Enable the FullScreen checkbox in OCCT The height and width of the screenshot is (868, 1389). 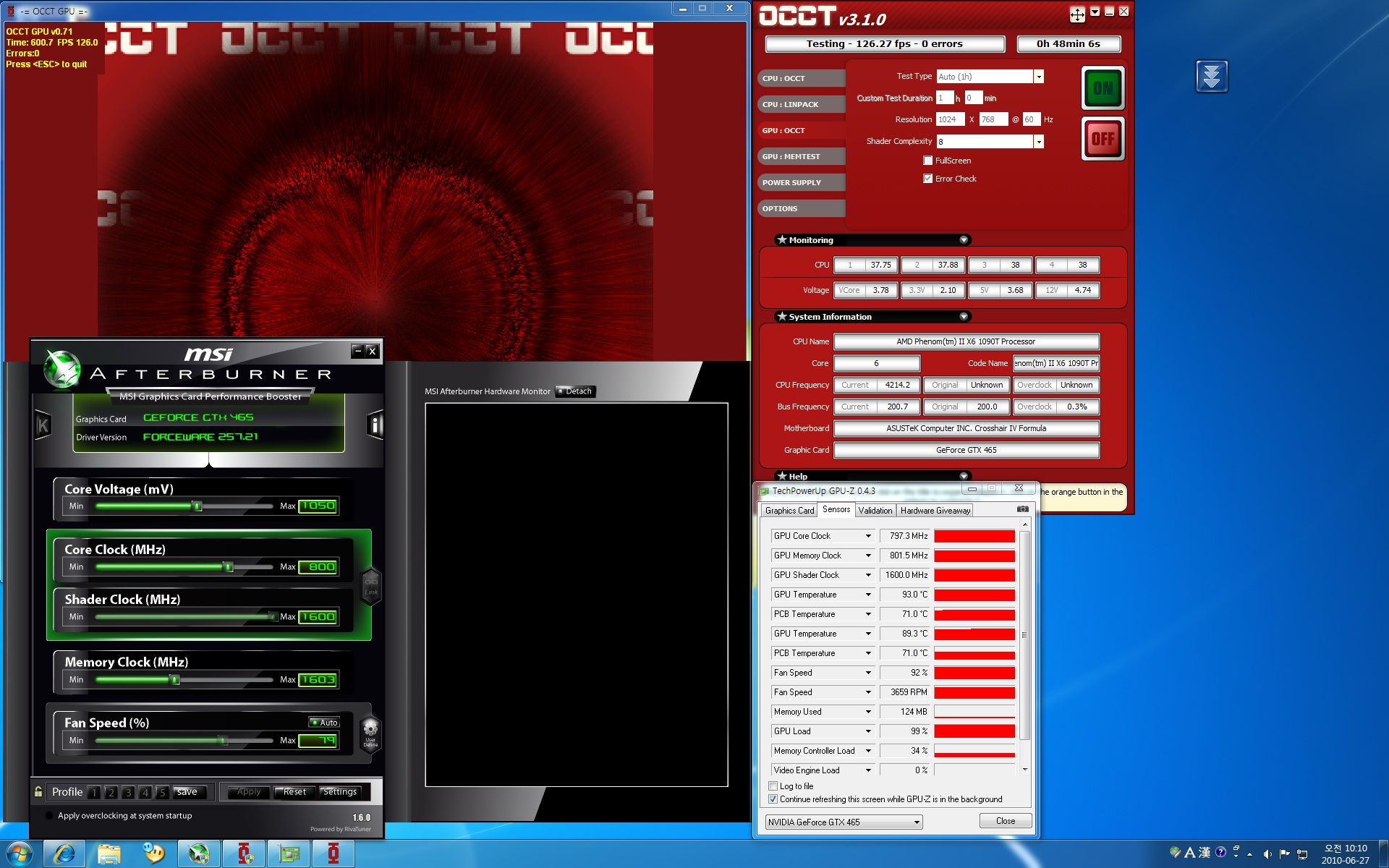[927, 161]
